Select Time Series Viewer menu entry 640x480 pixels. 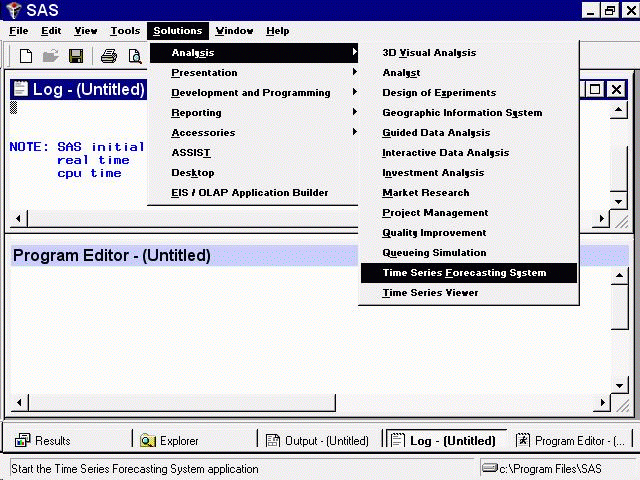click(x=430, y=293)
